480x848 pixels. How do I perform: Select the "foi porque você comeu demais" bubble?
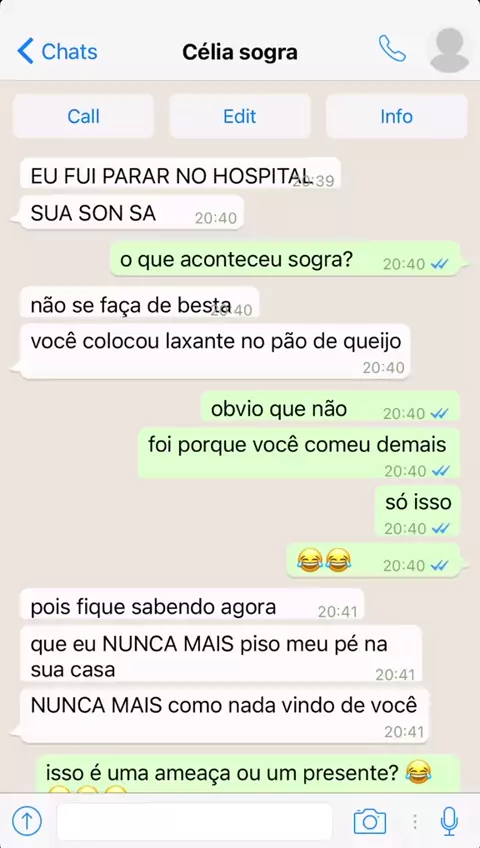(x=299, y=453)
